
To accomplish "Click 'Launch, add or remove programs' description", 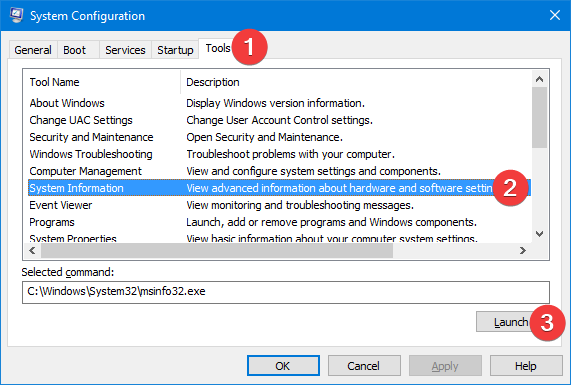I will click(x=331, y=222).
